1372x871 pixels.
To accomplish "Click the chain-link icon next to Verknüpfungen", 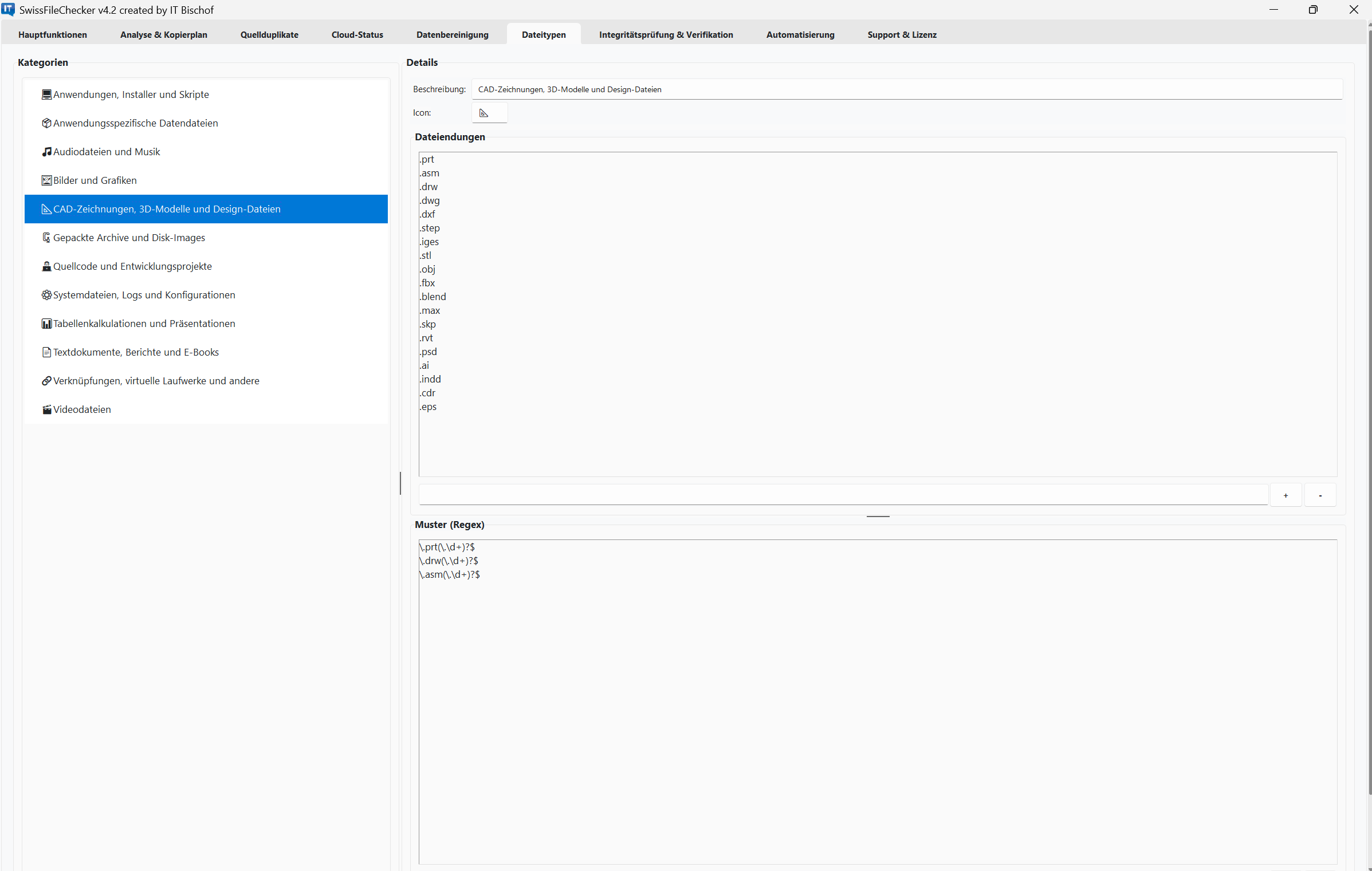I will [x=47, y=380].
